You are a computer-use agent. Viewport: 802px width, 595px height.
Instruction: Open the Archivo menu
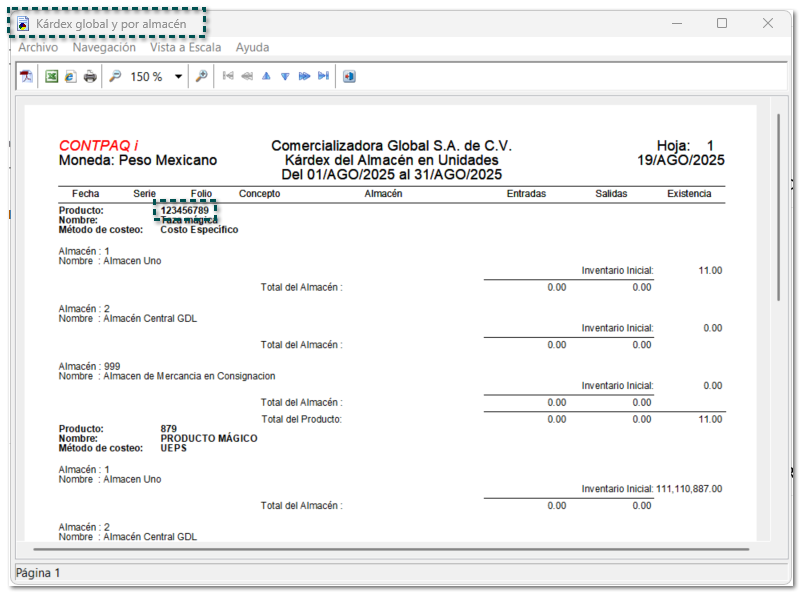(38, 47)
